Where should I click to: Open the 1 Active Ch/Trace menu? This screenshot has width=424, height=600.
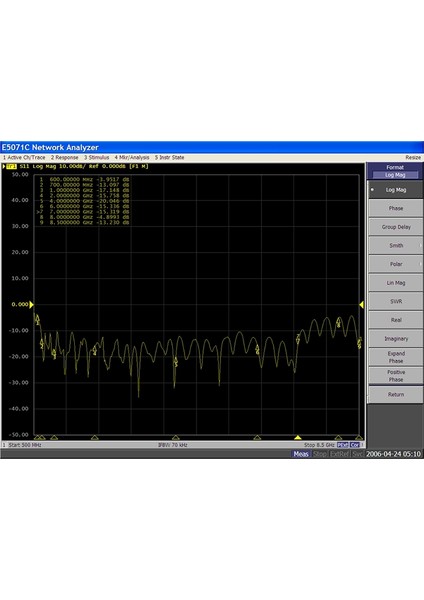coord(24,158)
